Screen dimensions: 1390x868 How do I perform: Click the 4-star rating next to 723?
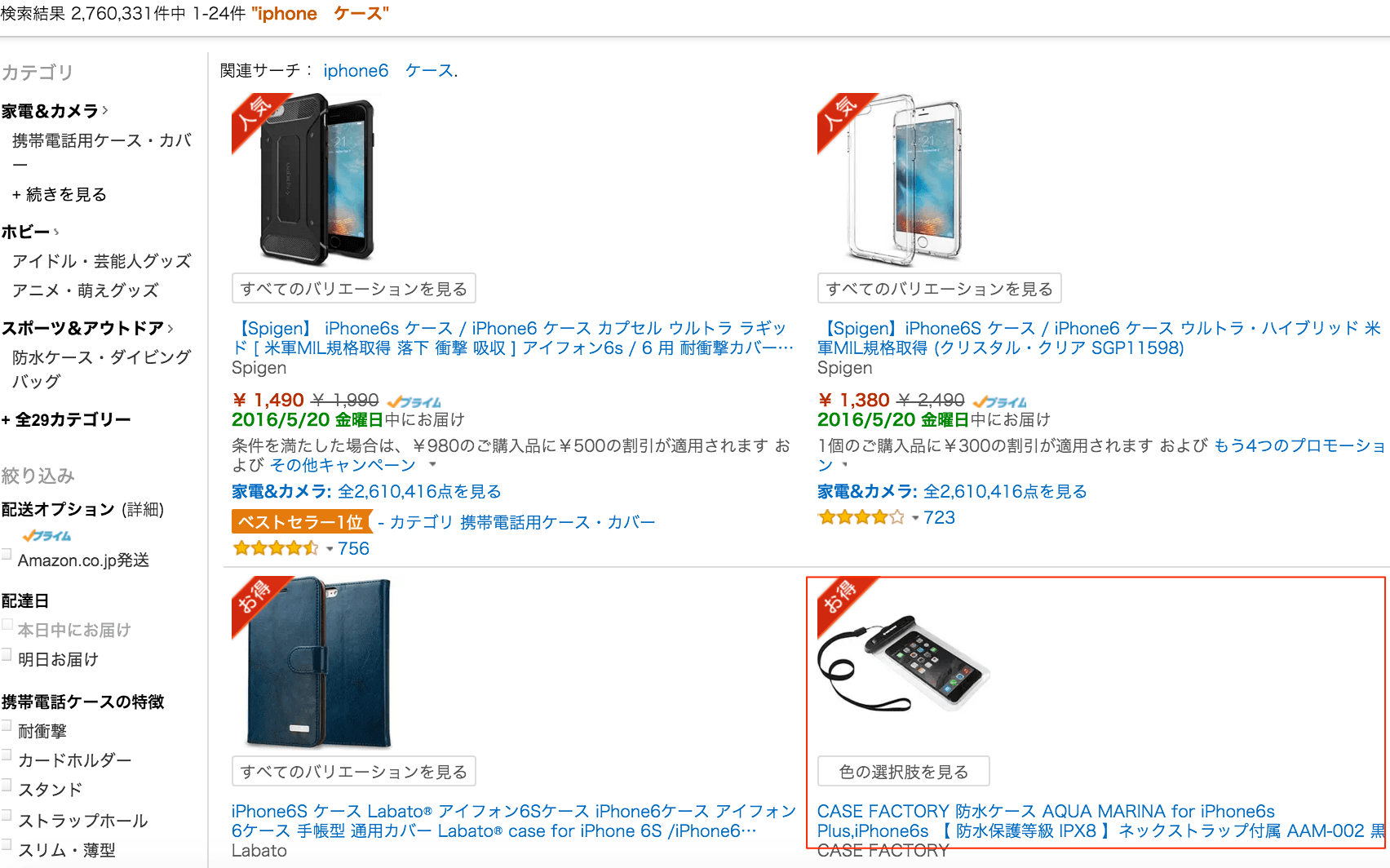click(861, 517)
